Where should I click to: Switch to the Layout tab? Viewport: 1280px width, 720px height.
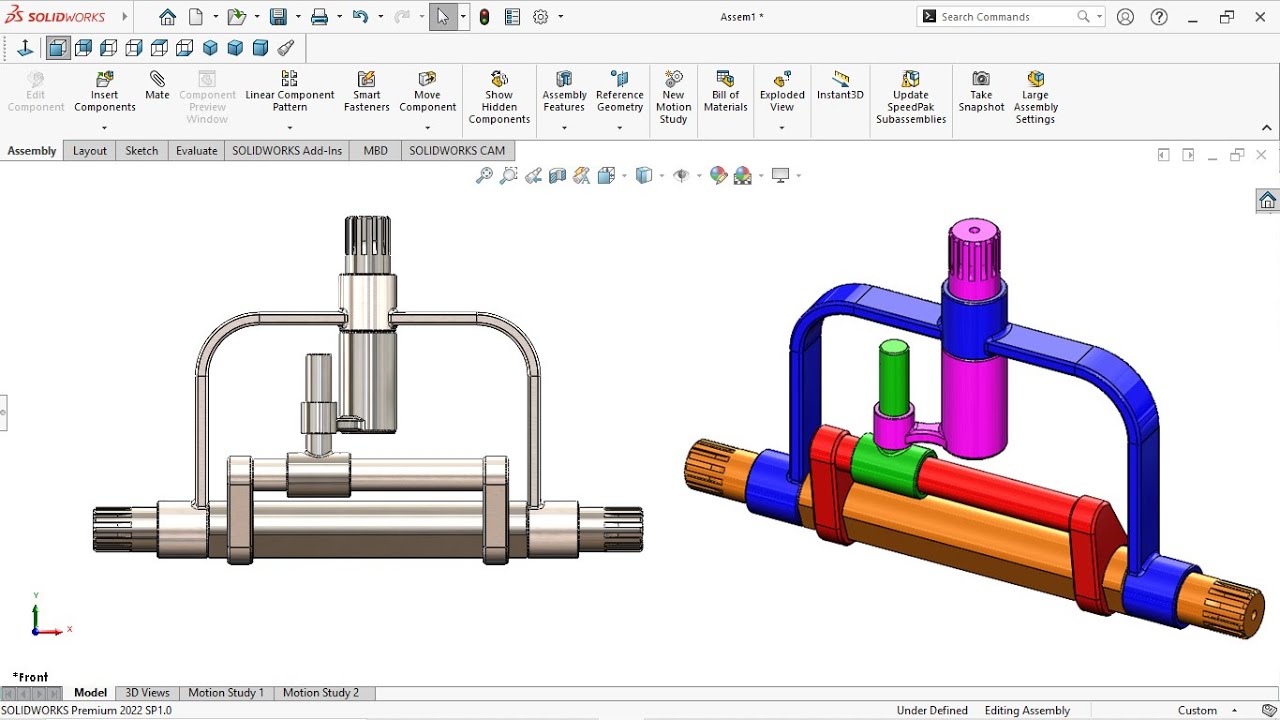[x=90, y=151]
